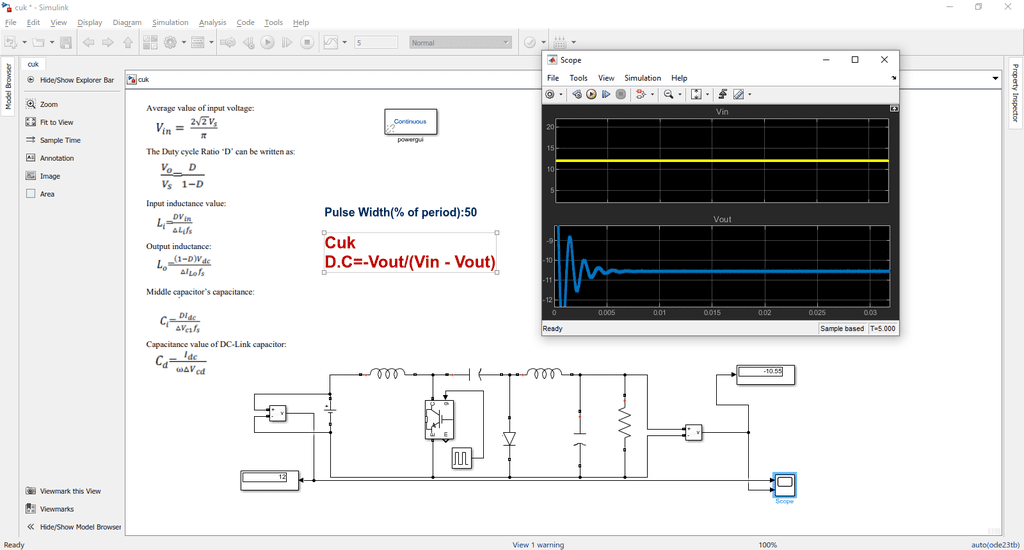Click Step Forward in Simulink toolbar
This screenshot has height=550, width=1024.
pos(287,42)
